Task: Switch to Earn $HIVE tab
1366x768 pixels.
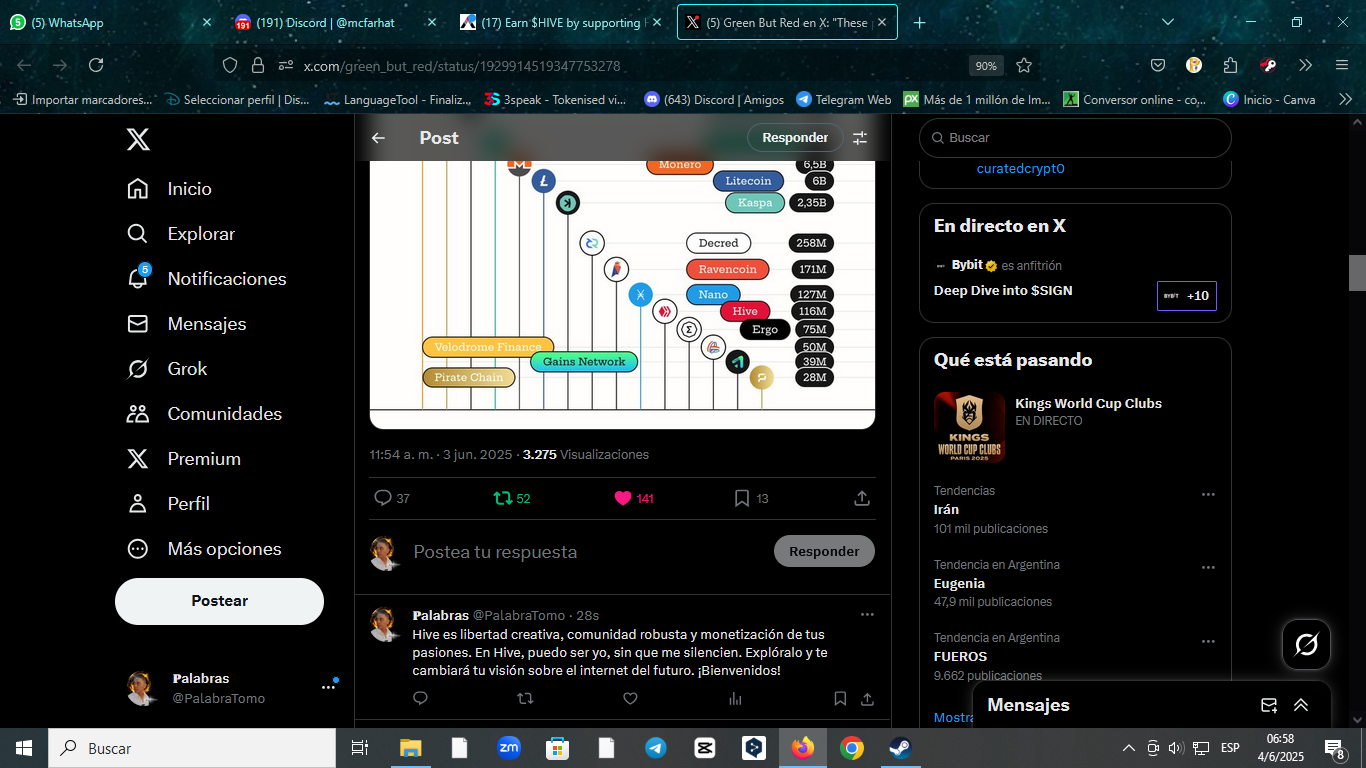Action: coord(562,22)
